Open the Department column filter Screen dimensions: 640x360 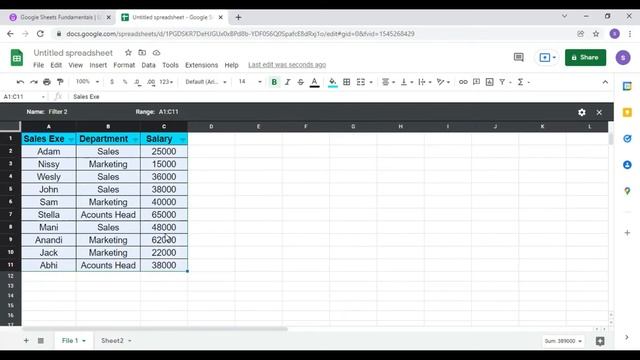135,140
